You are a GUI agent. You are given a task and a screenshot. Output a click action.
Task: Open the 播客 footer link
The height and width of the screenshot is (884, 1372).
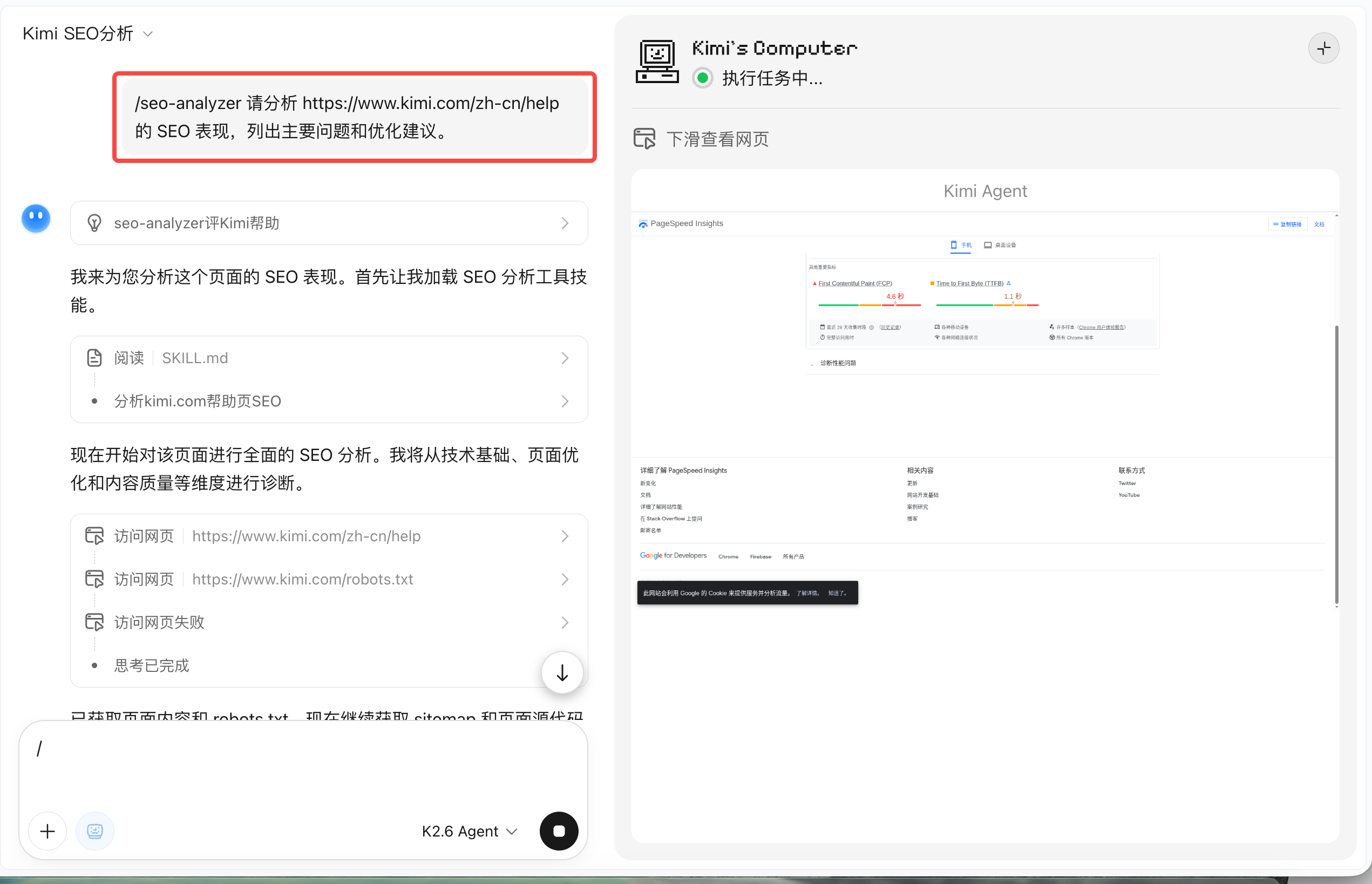(x=912, y=518)
